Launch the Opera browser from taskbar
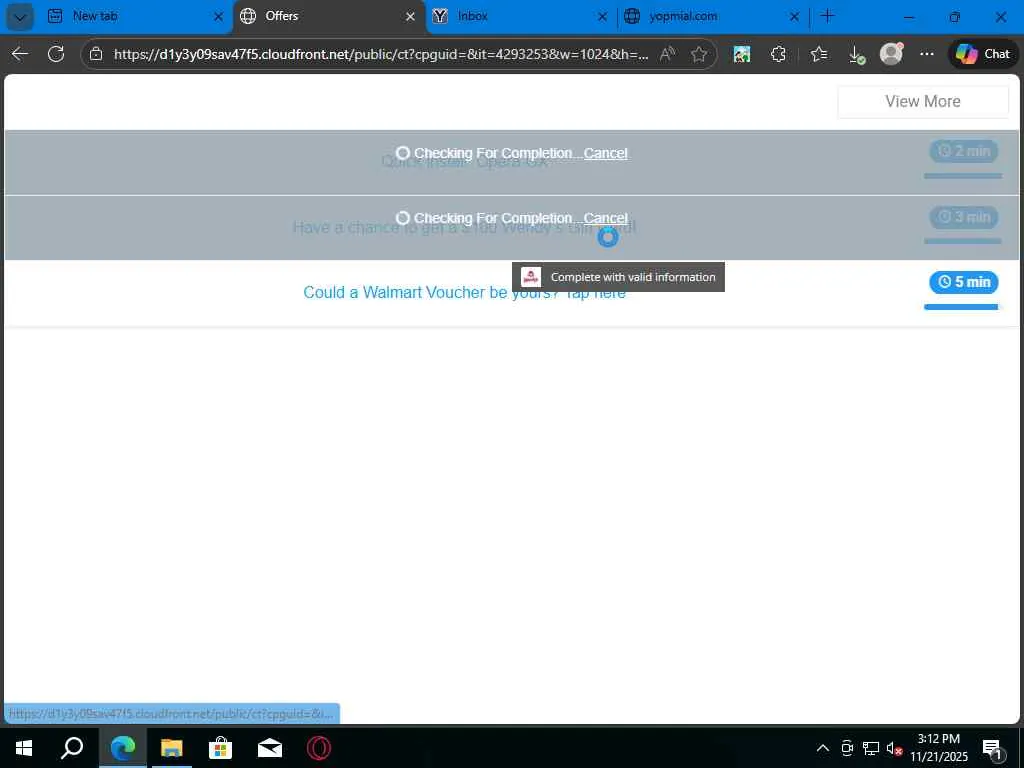This screenshot has width=1024, height=768. click(319, 748)
